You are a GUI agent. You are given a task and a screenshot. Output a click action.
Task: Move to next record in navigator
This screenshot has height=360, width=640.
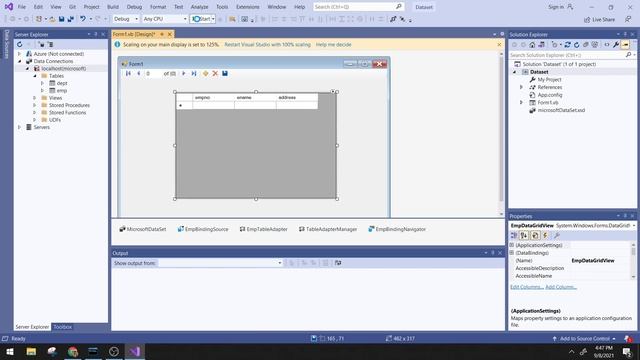click(184, 73)
